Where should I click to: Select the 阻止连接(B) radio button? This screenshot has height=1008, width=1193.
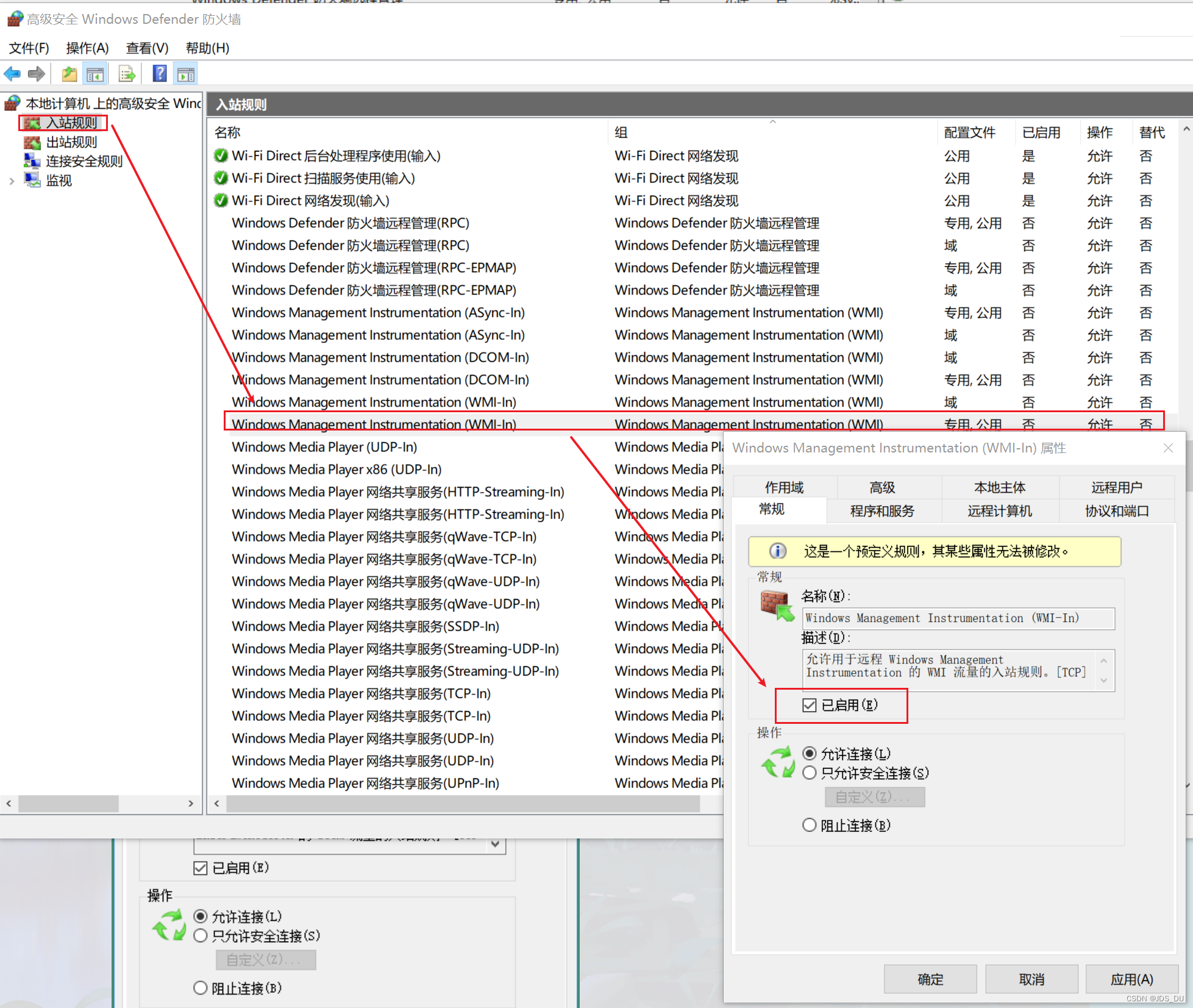[809, 824]
